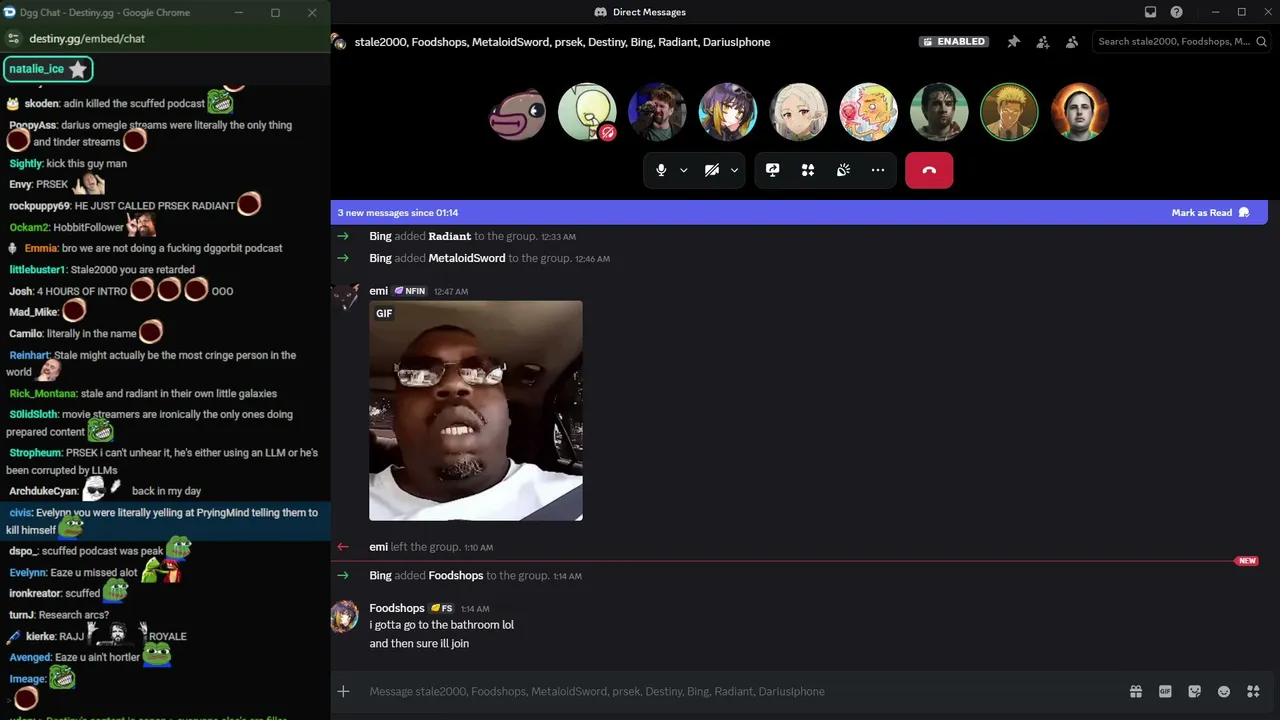Add friends to the group DM
This screenshot has height=720, width=1280.
(1043, 42)
